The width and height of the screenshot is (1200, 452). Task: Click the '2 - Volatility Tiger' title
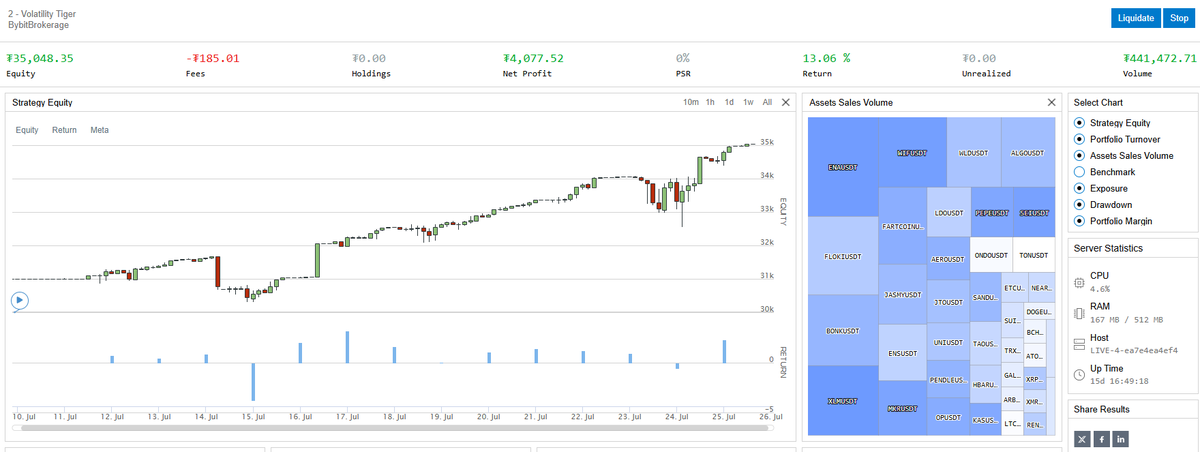point(42,14)
